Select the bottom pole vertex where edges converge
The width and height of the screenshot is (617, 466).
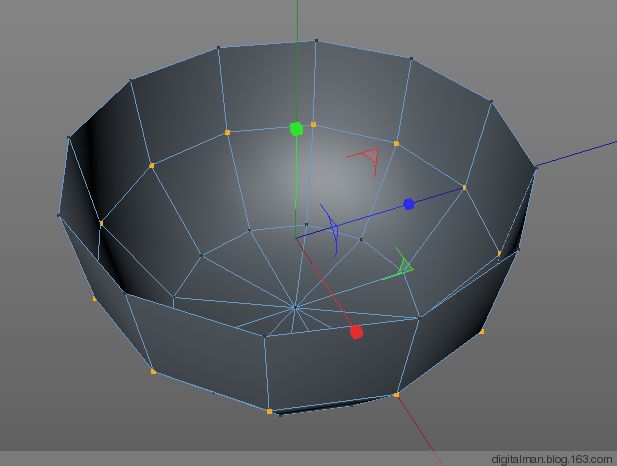pos(295,307)
